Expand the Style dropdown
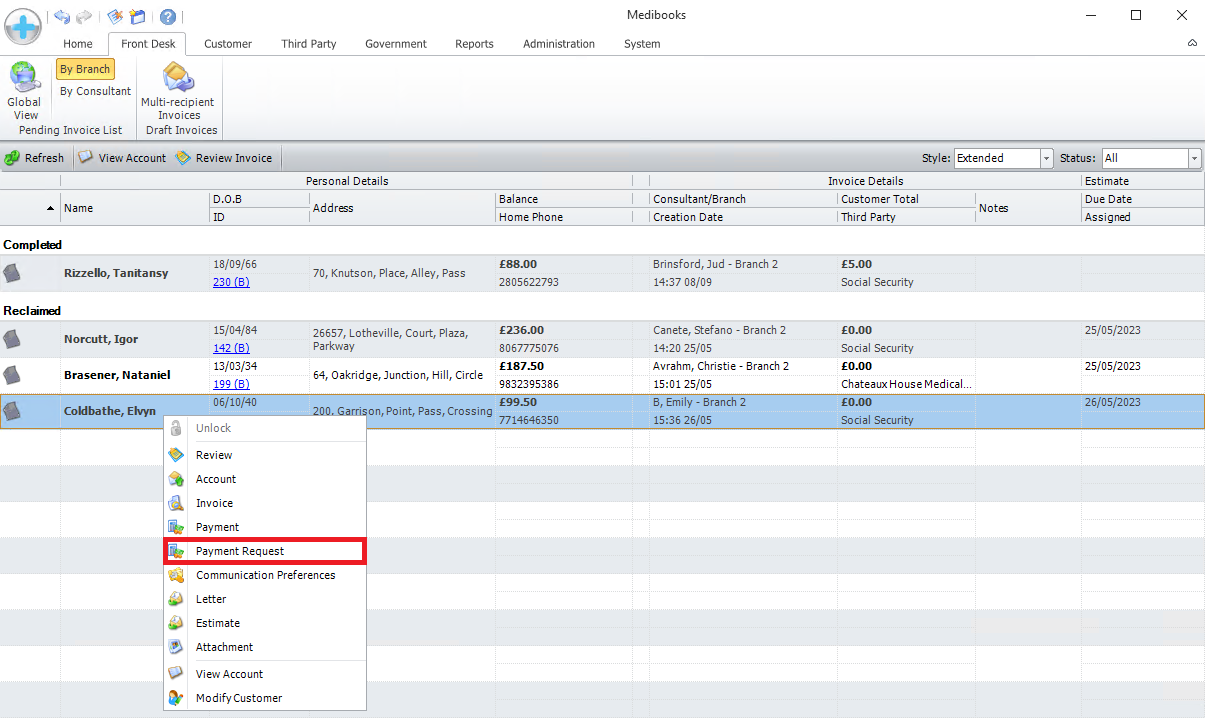Screen dimensions: 1205x718 [x=1047, y=158]
